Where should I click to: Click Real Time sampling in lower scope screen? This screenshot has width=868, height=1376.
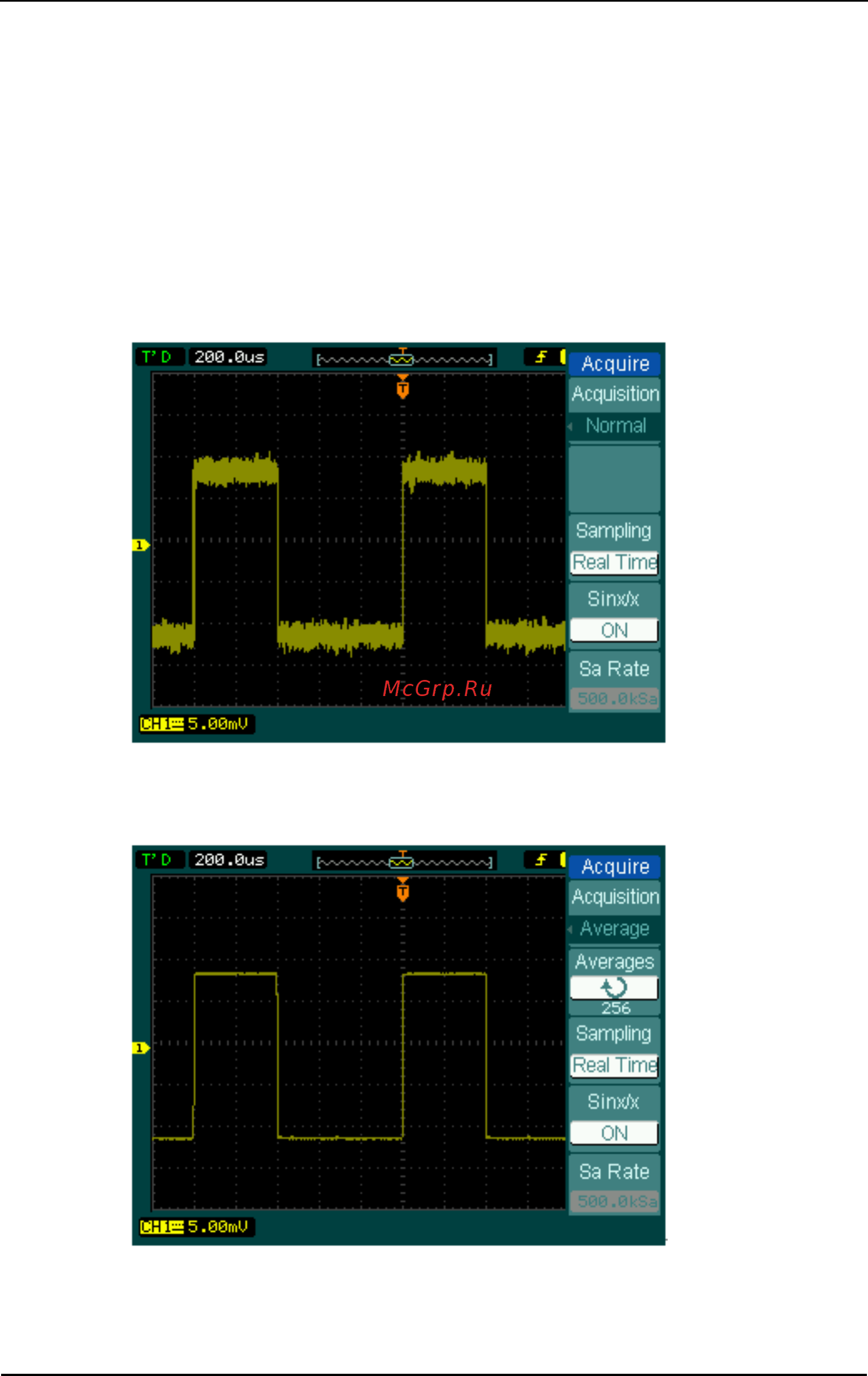tap(614, 1066)
